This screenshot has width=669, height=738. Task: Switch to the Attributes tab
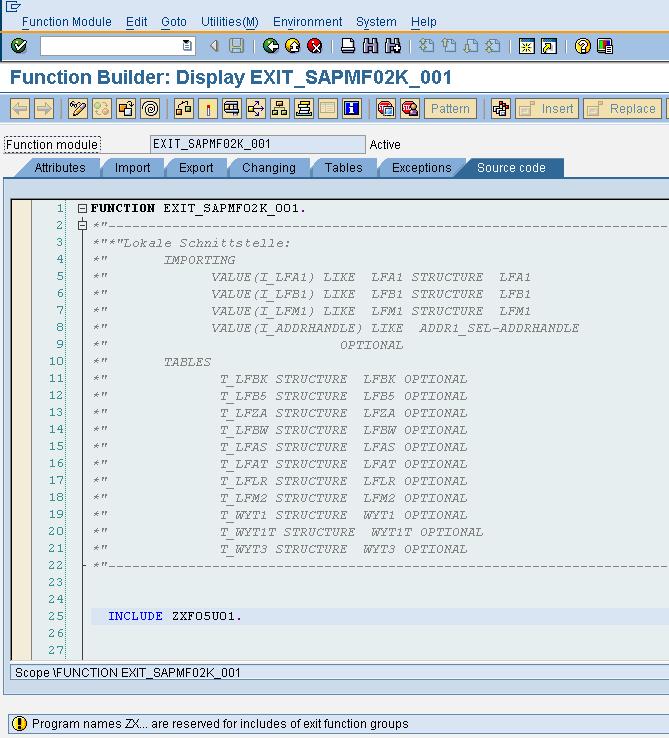coord(60,168)
